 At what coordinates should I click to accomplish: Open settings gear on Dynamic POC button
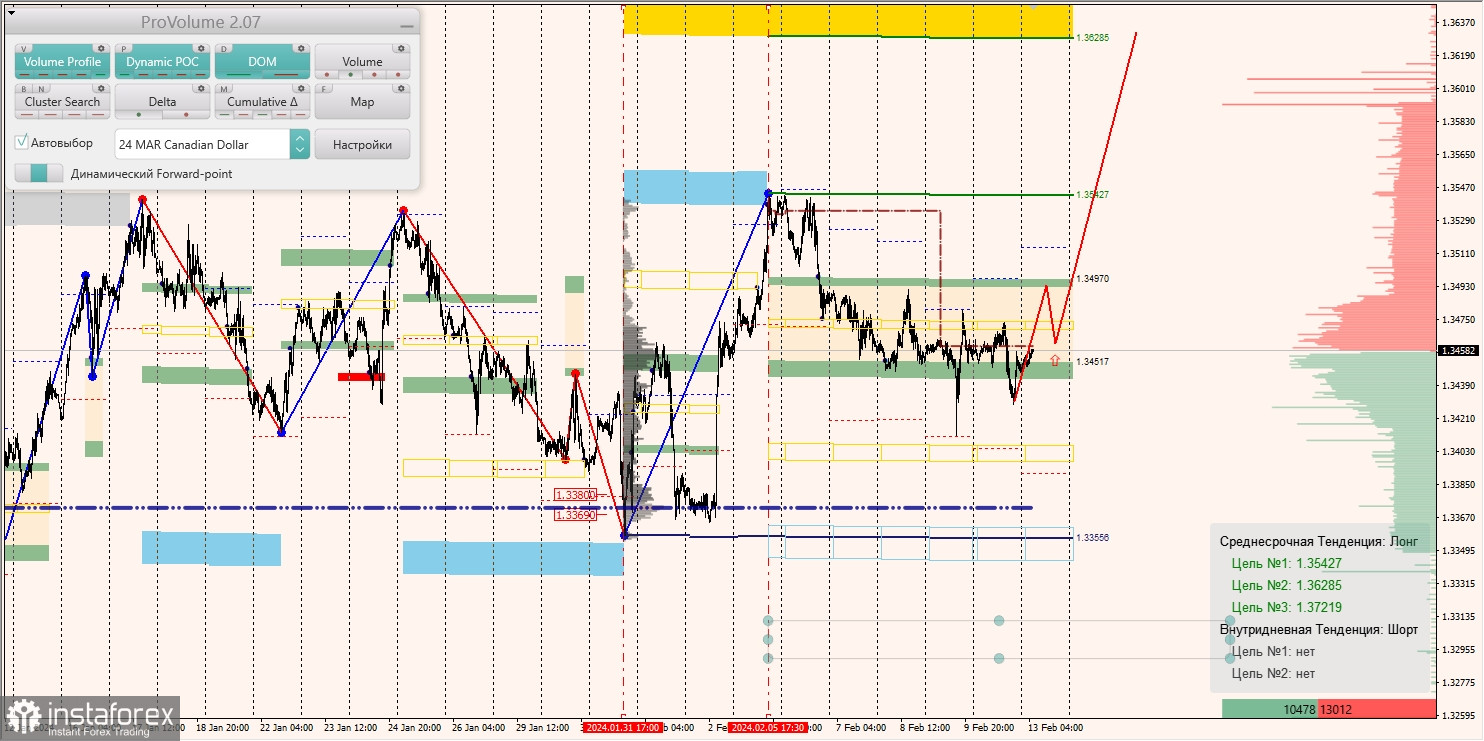coord(201,48)
